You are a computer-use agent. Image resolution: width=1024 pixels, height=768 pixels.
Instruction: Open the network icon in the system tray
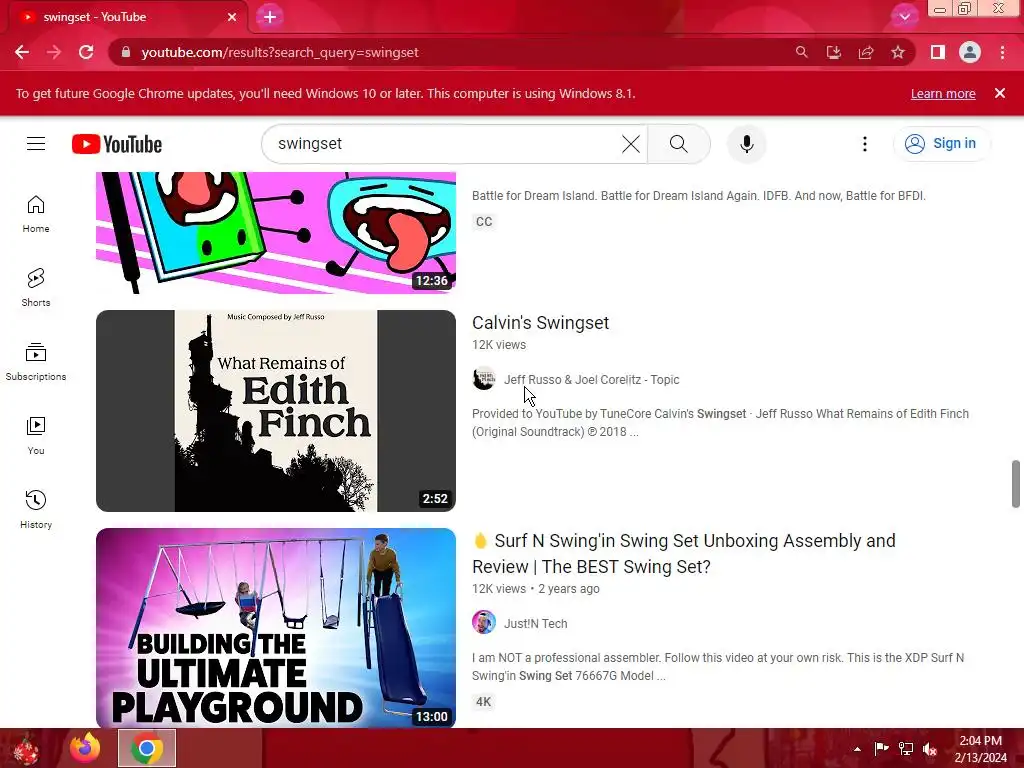pyautogui.click(x=906, y=748)
